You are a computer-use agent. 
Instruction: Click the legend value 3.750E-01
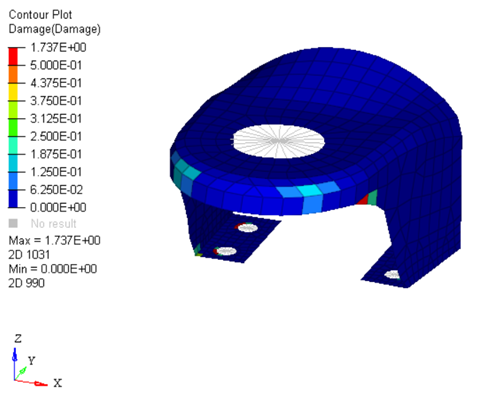pos(56,101)
